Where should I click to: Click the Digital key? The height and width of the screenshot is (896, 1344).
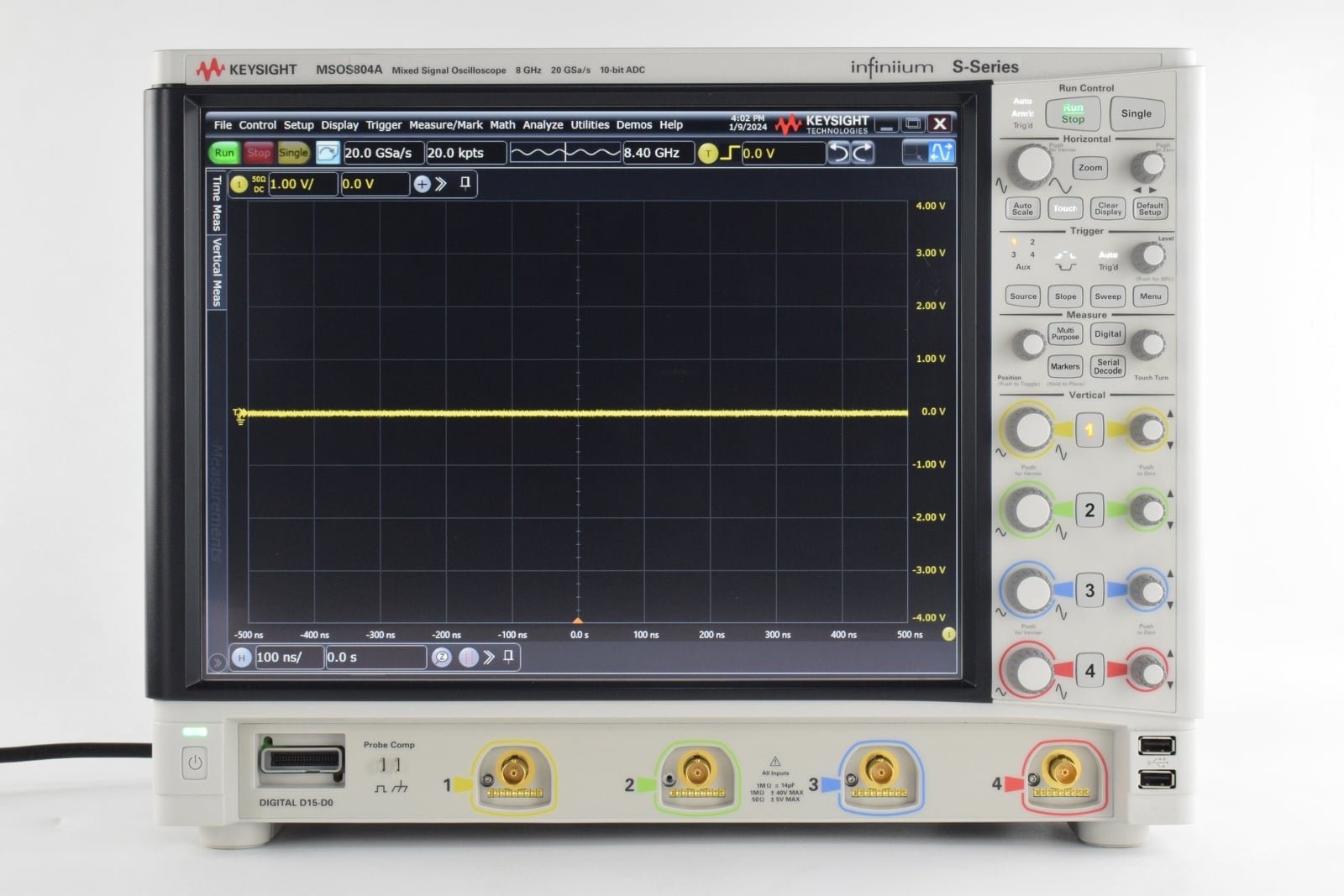(x=1108, y=334)
